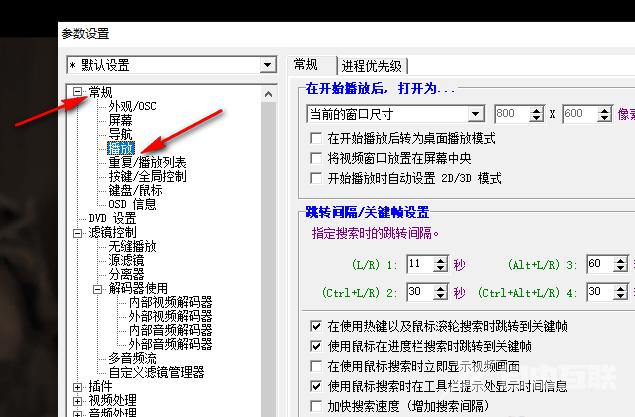The image size is (635, 417).
Task: Increase the (Alt+L/R) 3 spinner
Action: pos(620,260)
